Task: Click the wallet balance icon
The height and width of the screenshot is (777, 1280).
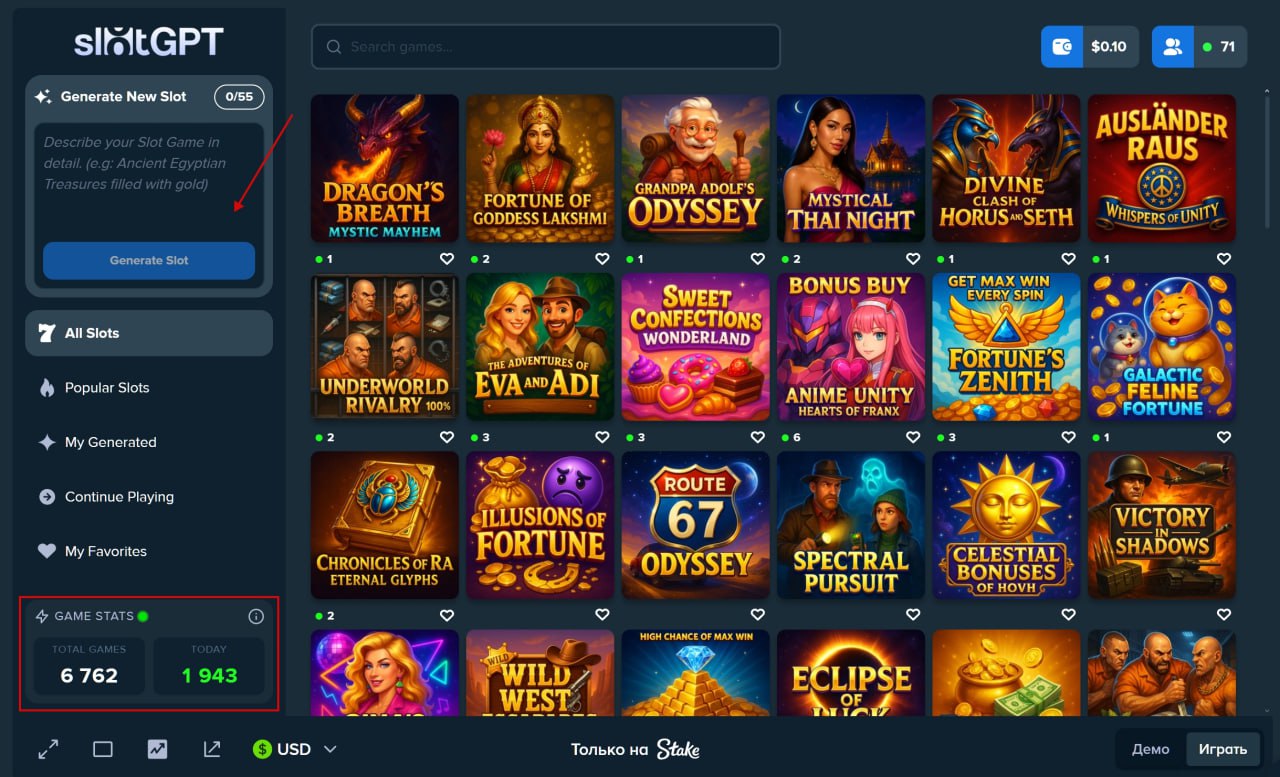Action: [x=1062, y=47]
